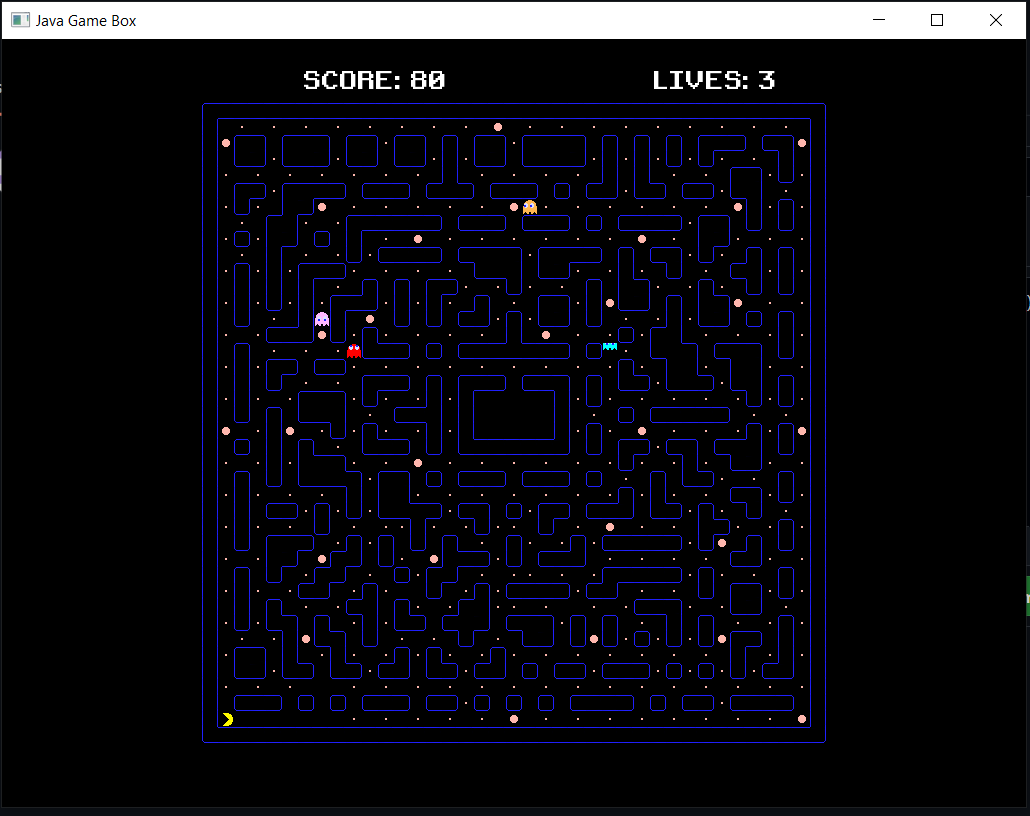Click the power pellet in the top-left corner
This screenshot has height=816, width=1030.
(226, 143)
